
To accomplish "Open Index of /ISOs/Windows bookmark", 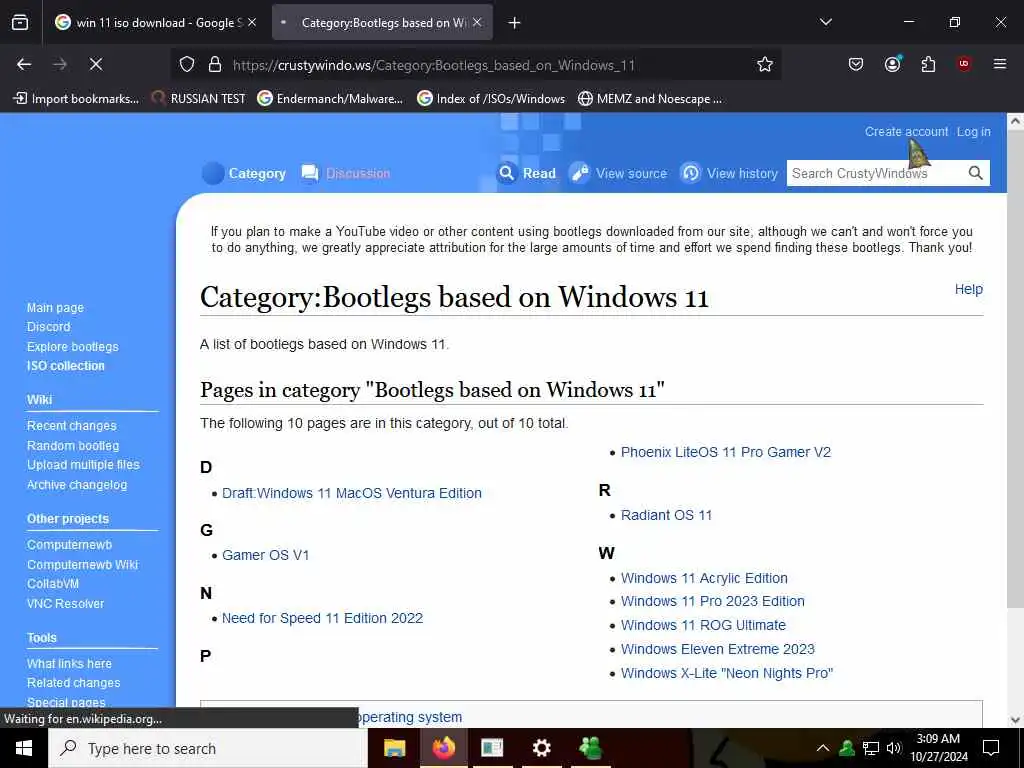I will (x=490, y=99).
